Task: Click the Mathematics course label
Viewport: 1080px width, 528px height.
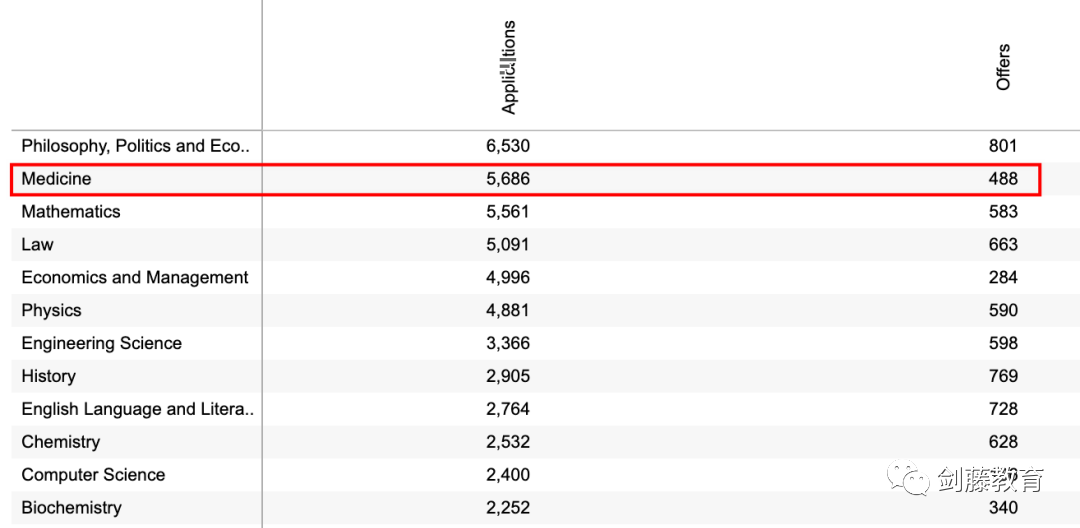Action: (70, 212)
